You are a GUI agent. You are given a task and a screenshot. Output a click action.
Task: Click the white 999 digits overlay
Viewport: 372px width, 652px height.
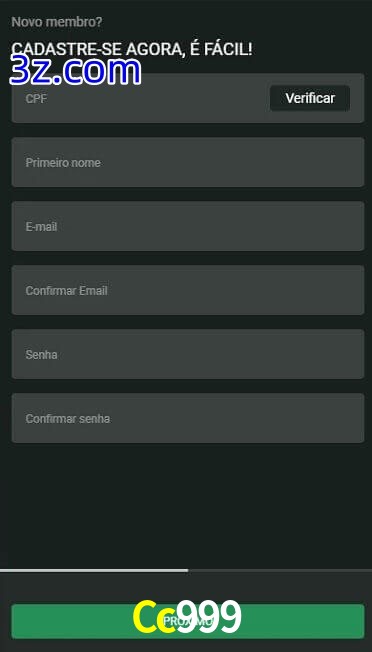209,617
